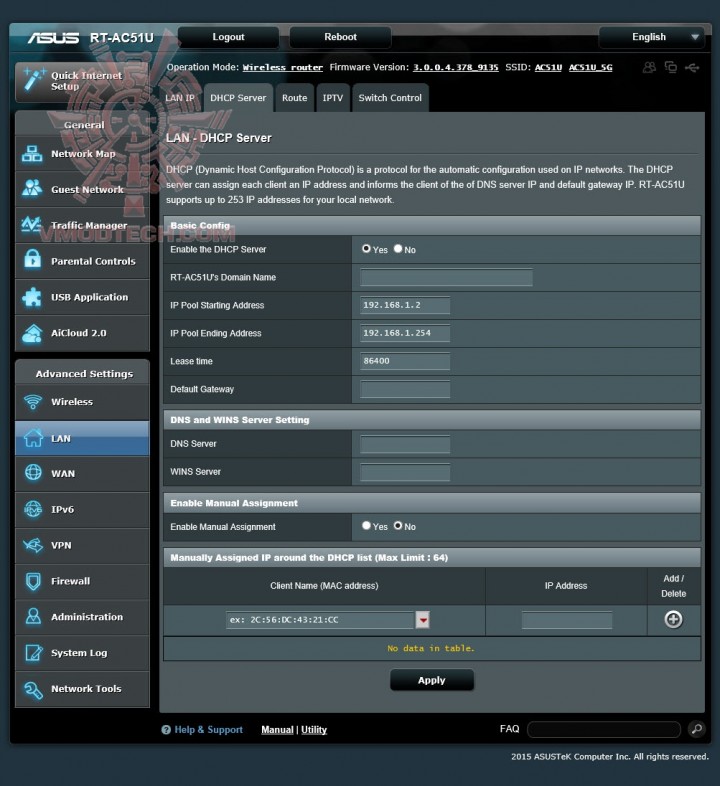
Task: Click the VPN arrows icon
Action: (33, 545)
